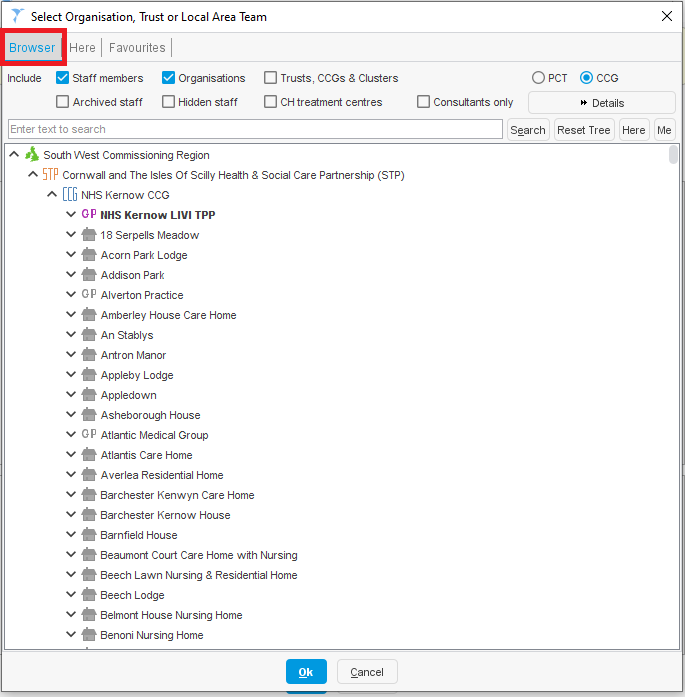Click the GP icon beside Alverton Practice
This screenshot has width=685, height=697.
point(89,295)
